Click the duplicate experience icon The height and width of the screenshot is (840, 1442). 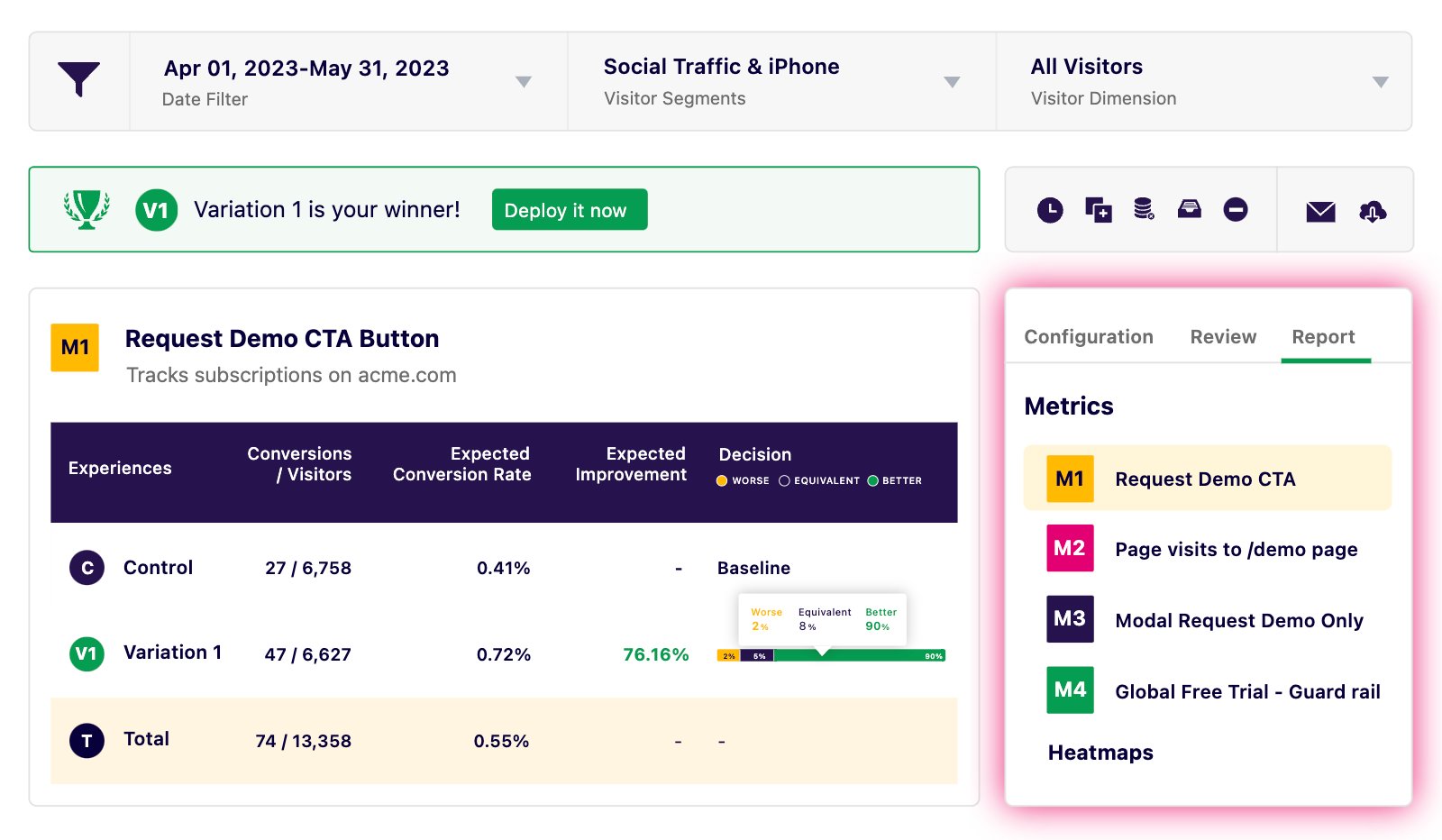pyautogui.click(x=1098, y=210)
